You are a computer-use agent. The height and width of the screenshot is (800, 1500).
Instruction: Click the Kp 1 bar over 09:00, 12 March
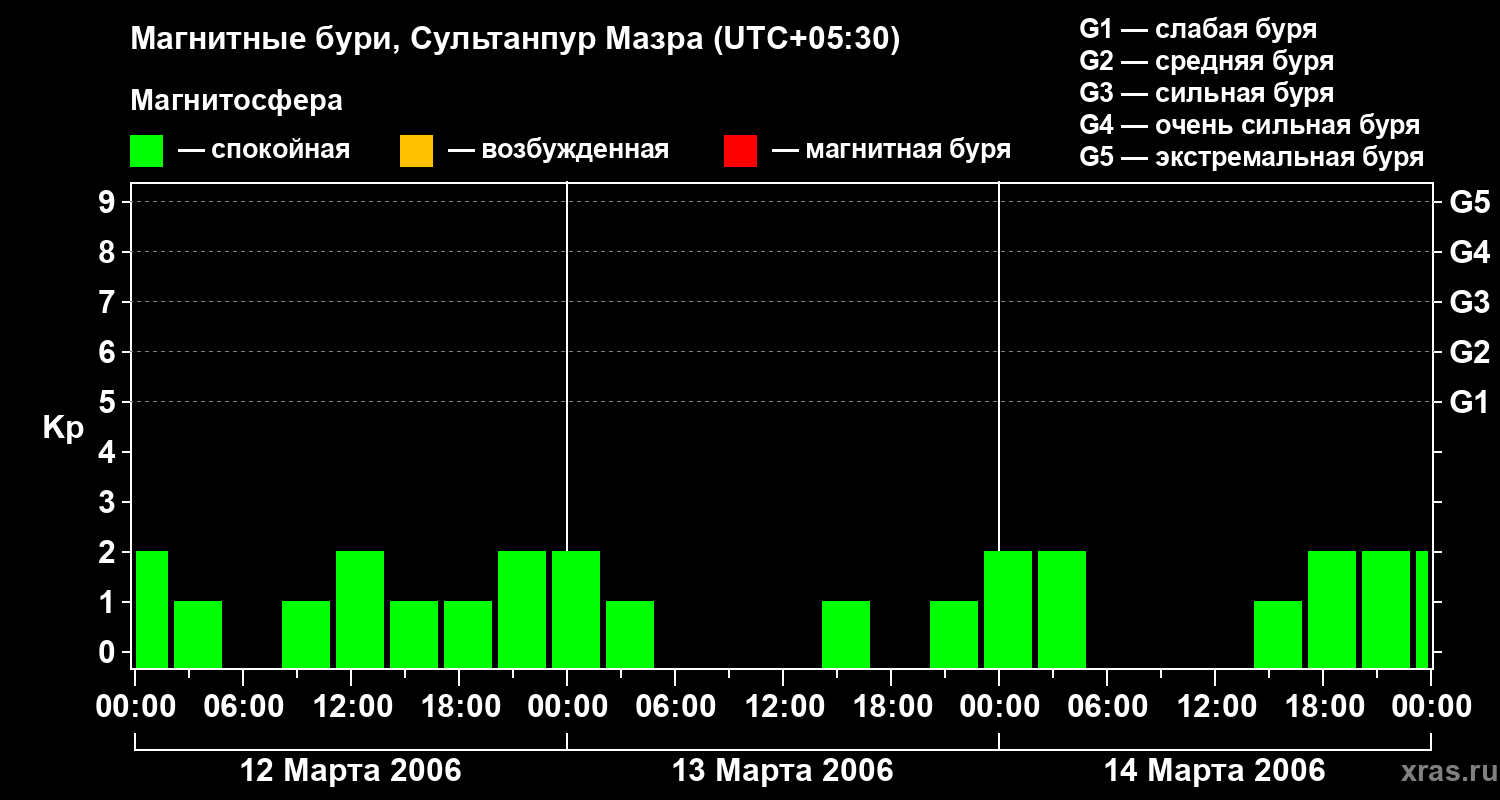click(x=306, y=634)
